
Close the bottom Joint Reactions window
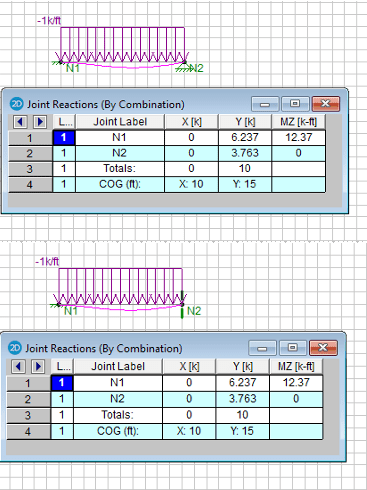pos(323,348)
